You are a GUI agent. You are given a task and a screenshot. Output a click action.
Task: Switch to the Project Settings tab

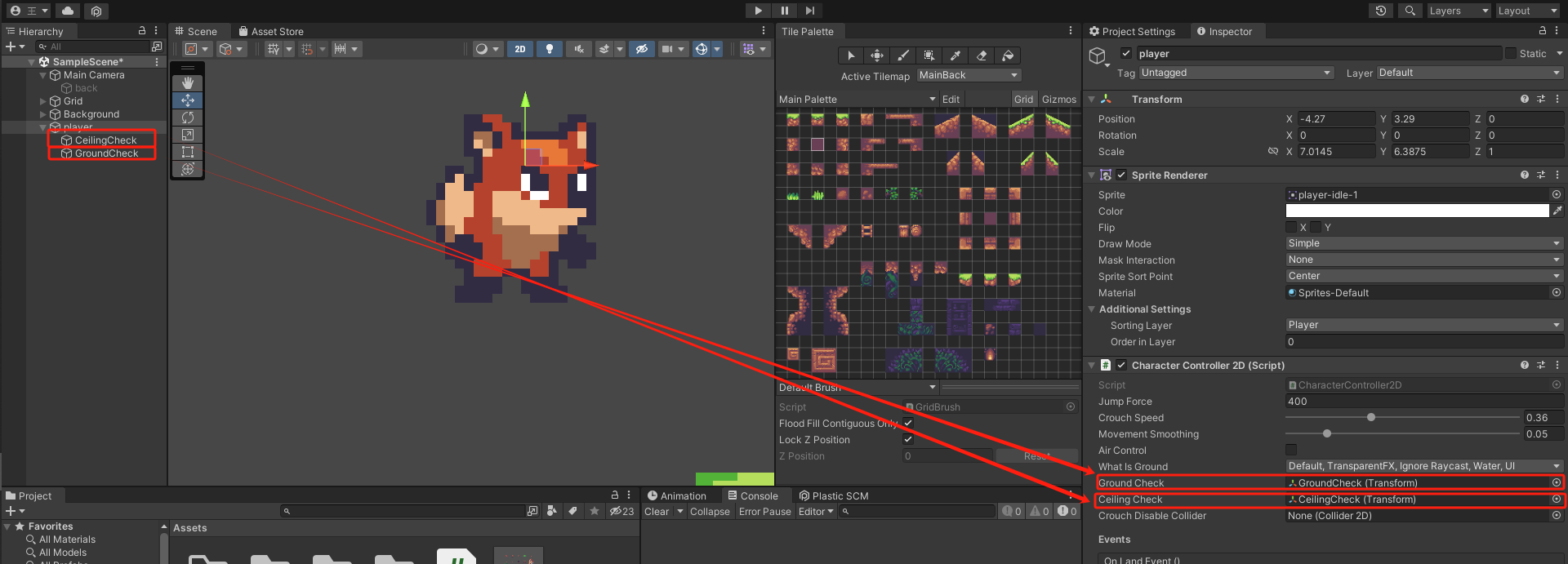coord(1133,31)
